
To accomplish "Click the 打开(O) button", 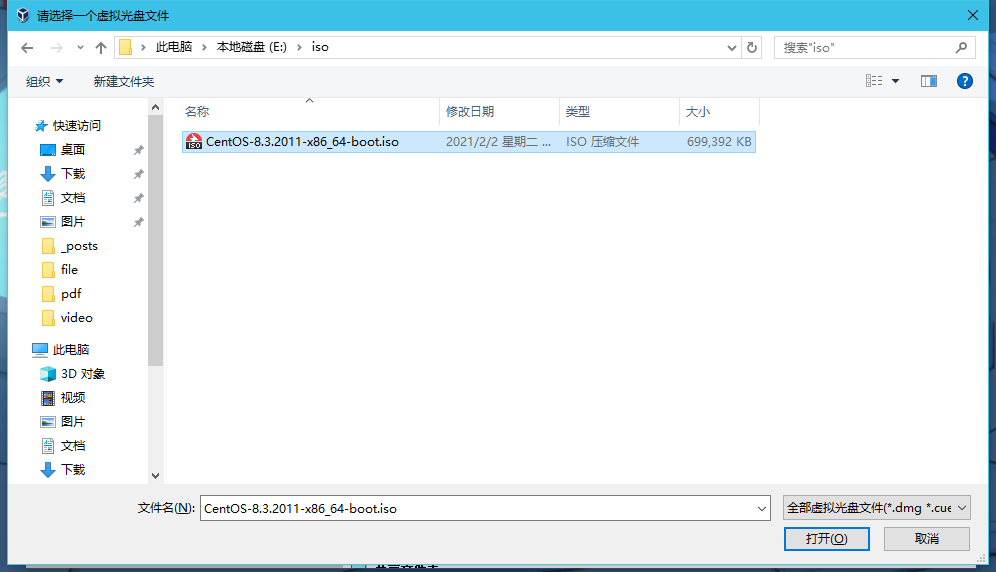I will [826, 539].
